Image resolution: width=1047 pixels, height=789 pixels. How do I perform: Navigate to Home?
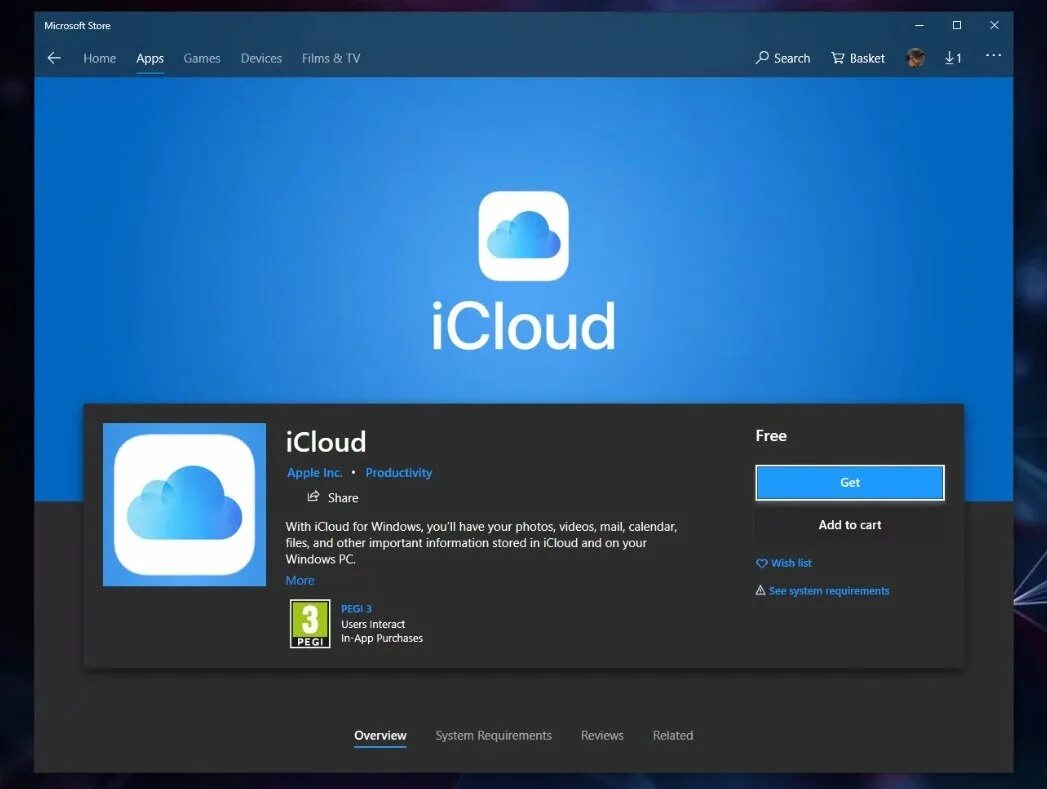[x=99, y=58]
